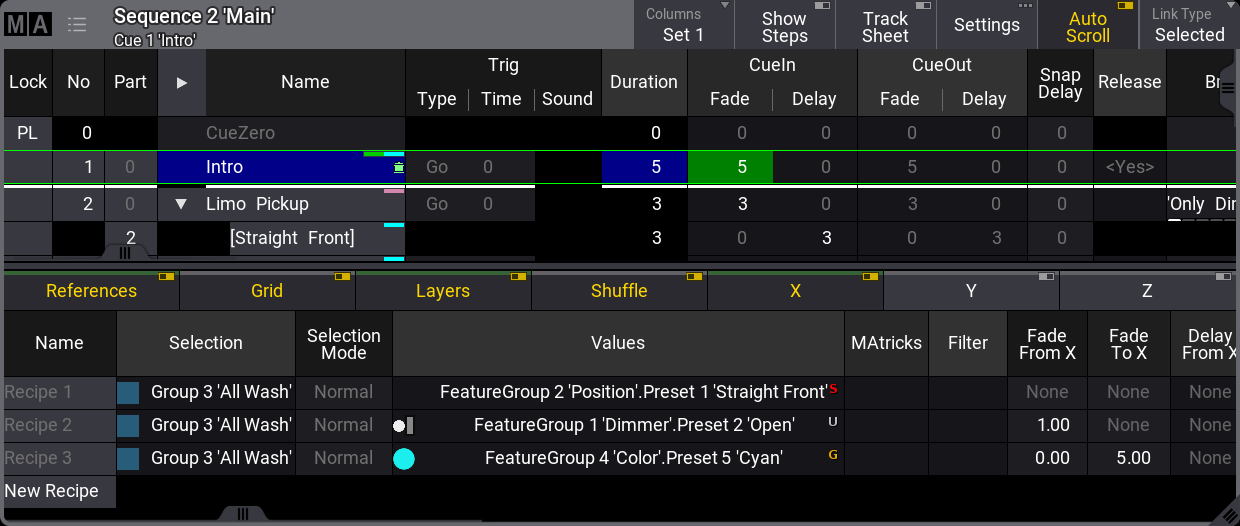Collapse the Limo Pickup cue parts
The image size is (1240, 526).
click(181, 204)
